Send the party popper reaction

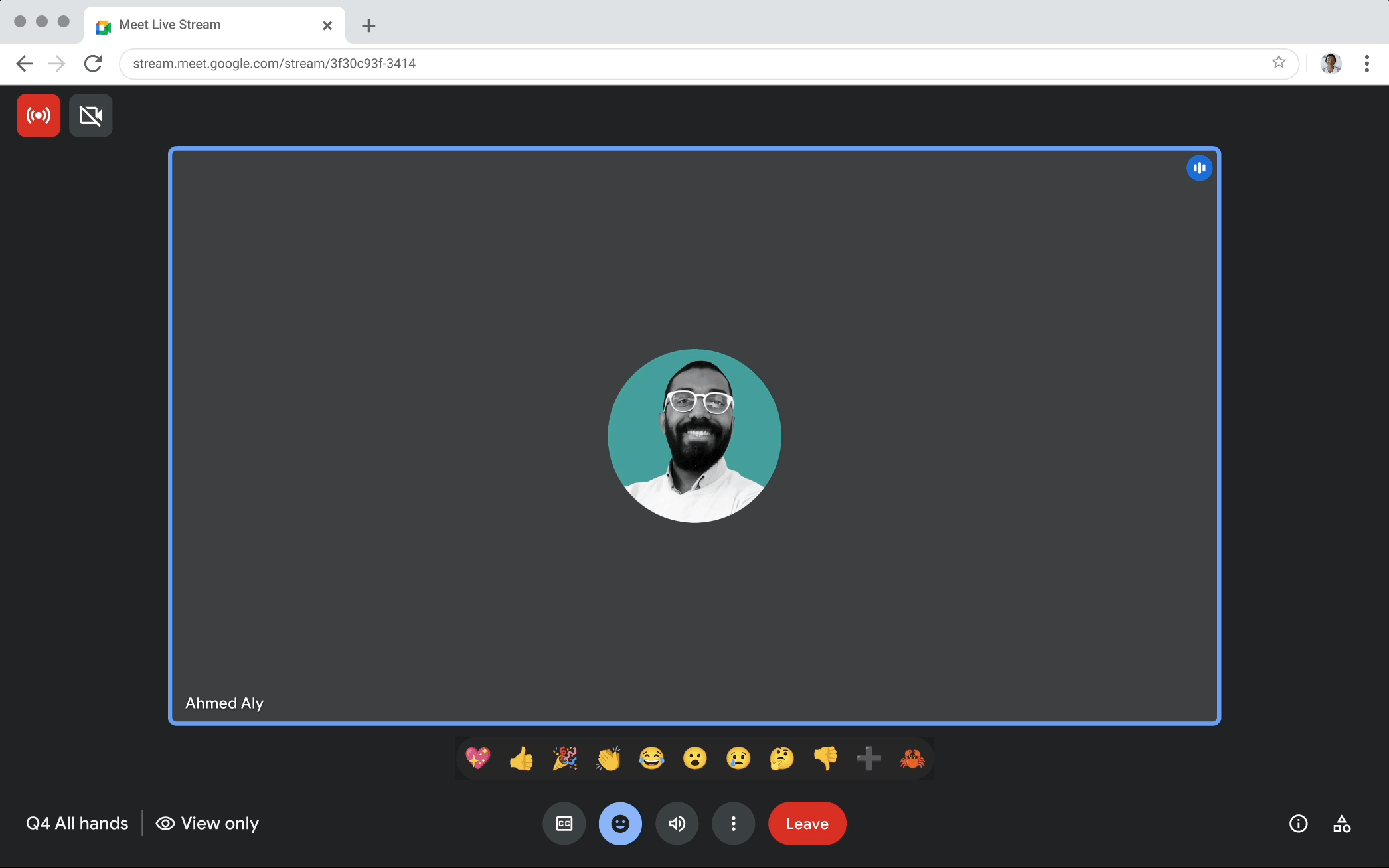[x=565, y=758]
